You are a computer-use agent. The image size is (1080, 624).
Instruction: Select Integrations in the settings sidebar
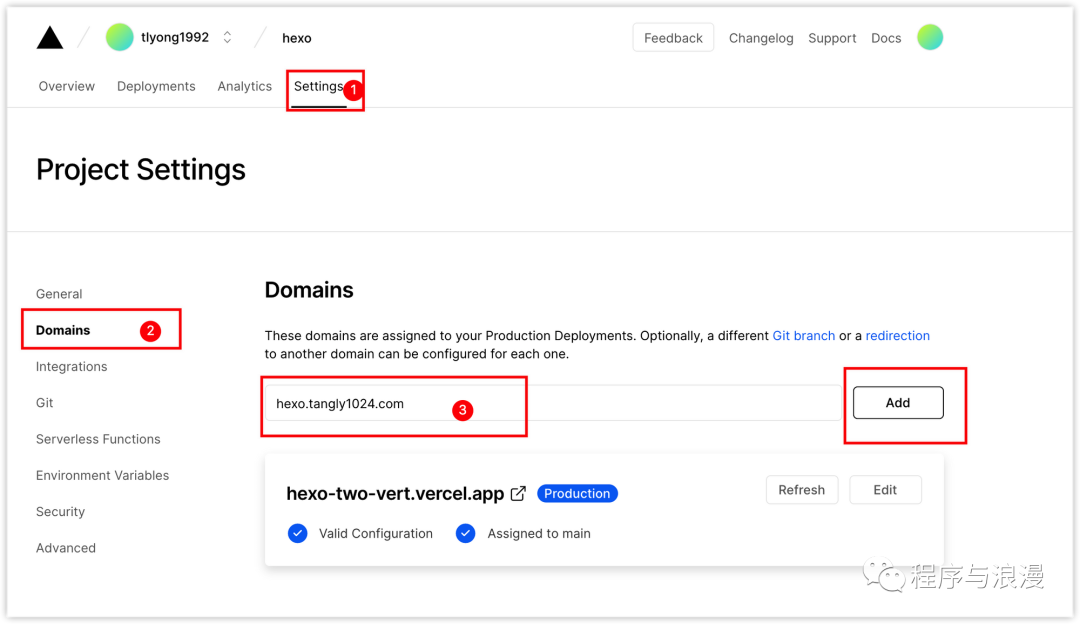pos(72,367)
